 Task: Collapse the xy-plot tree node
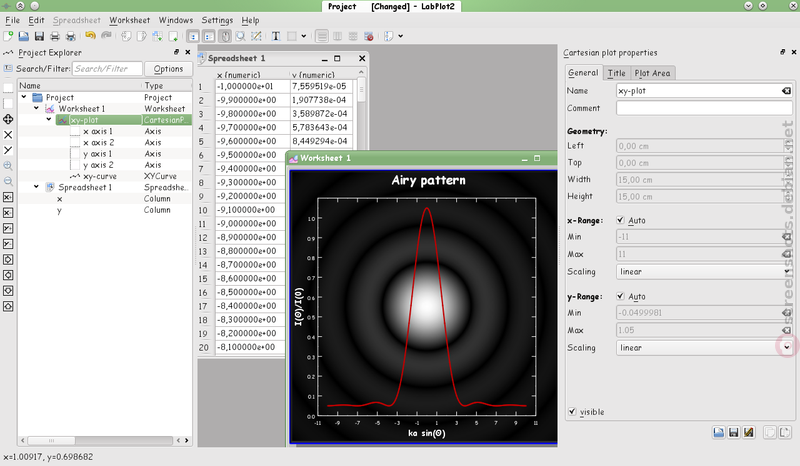pyautogui.click(x=49, y=119)
